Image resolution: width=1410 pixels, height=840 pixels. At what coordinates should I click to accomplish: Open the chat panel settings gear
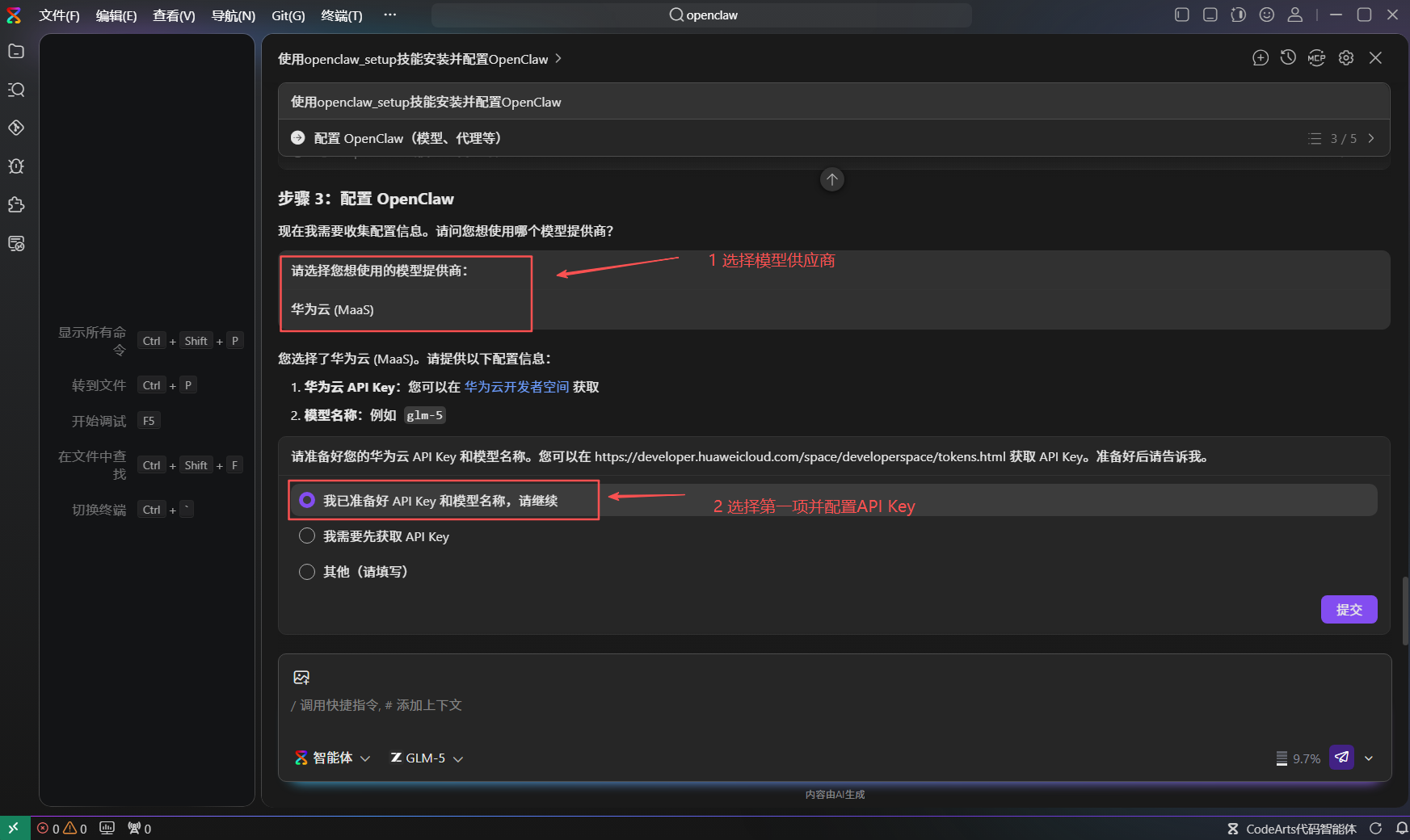(x=1346, y=58)
